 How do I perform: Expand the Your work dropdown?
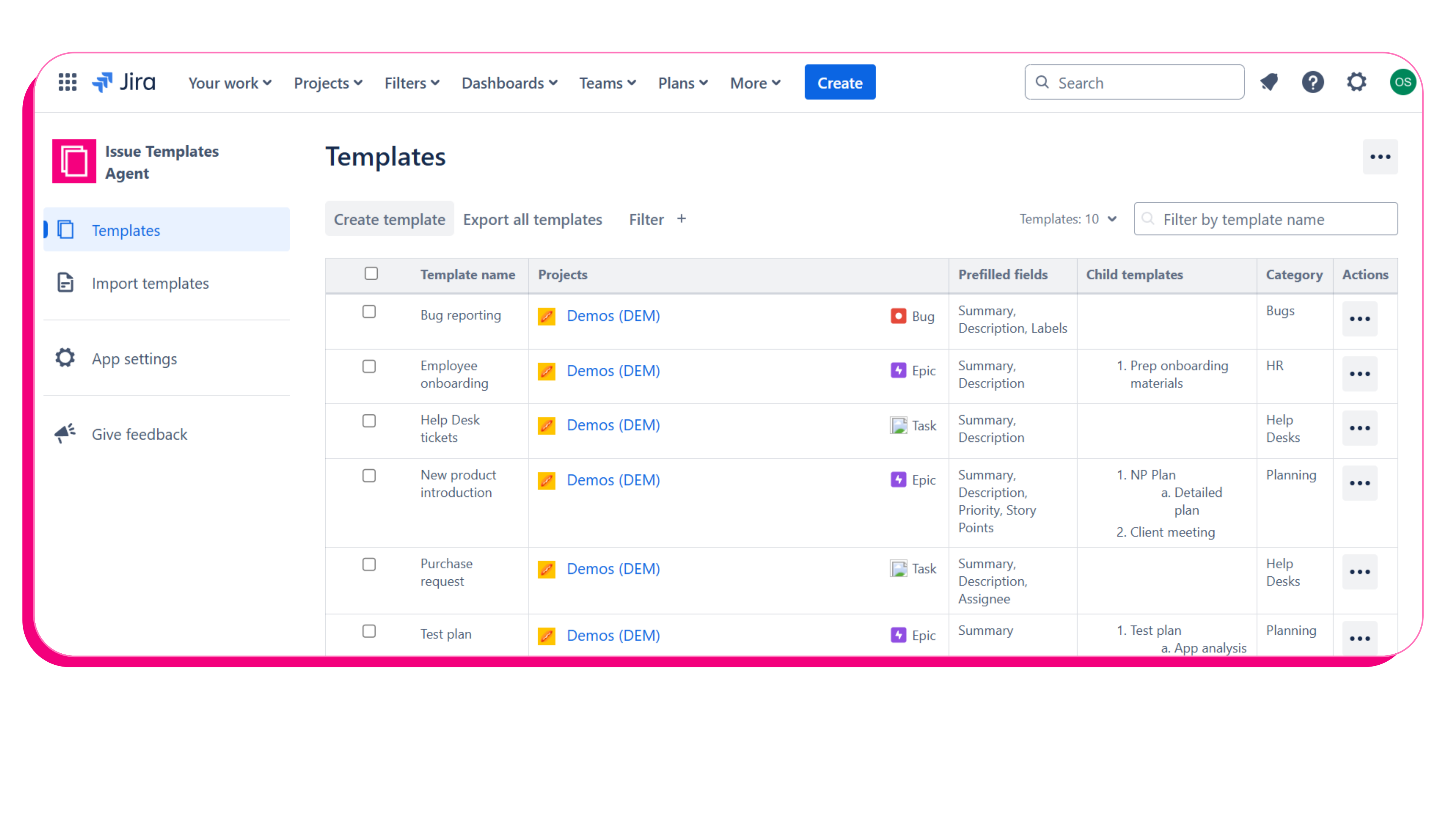[228, 83]
